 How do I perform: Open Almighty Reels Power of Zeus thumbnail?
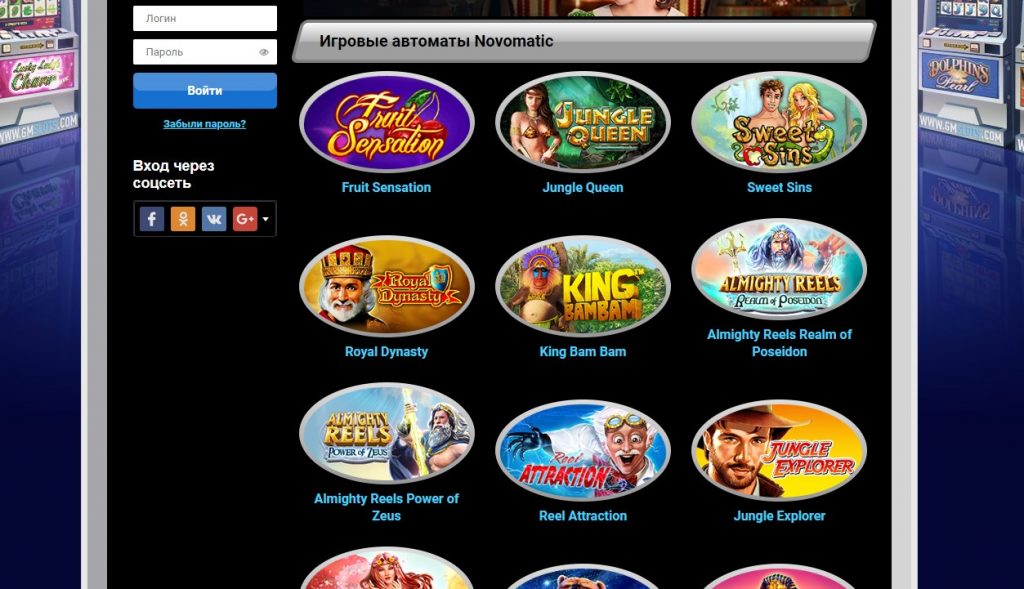387,434
